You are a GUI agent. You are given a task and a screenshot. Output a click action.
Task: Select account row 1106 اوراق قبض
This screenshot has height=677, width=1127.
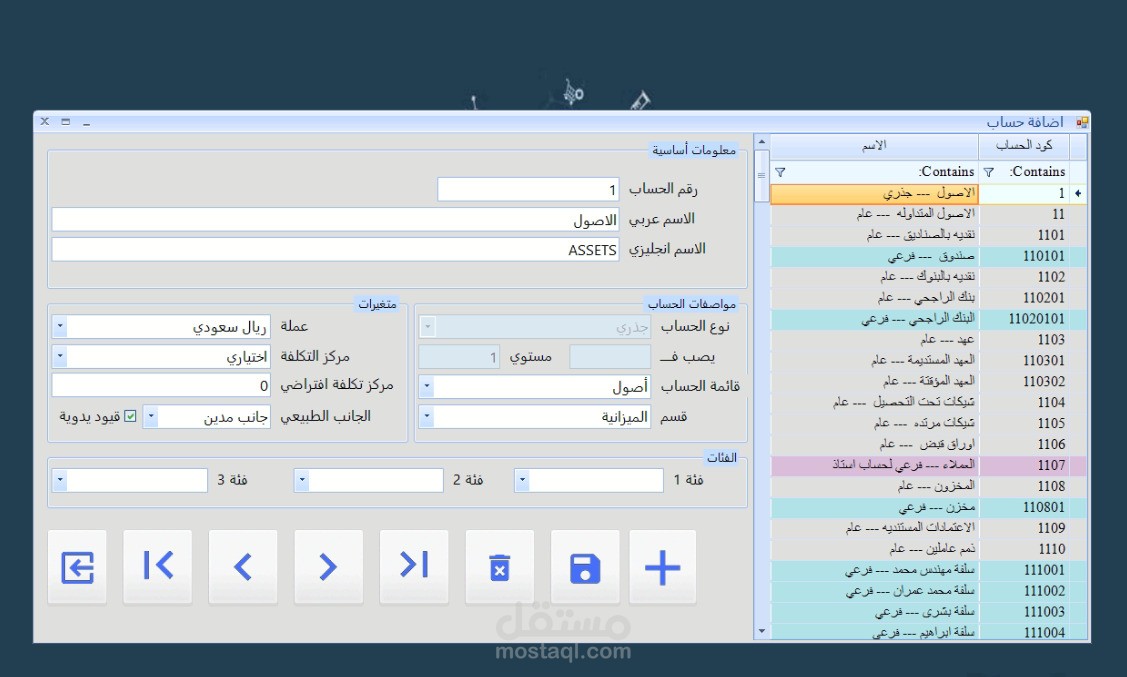[x=927, y=444]
